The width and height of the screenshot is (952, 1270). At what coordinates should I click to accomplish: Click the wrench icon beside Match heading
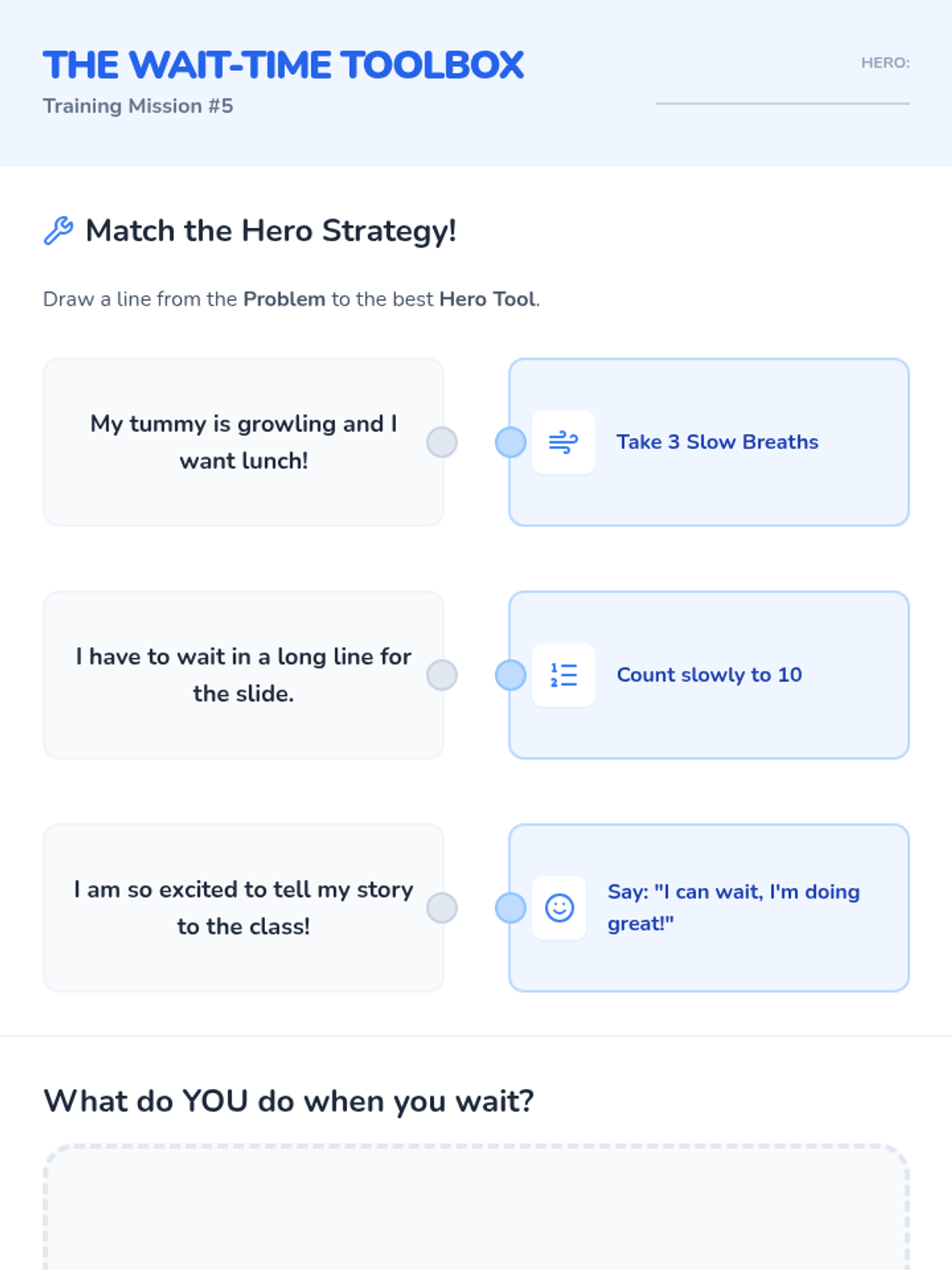click(58, 230)
